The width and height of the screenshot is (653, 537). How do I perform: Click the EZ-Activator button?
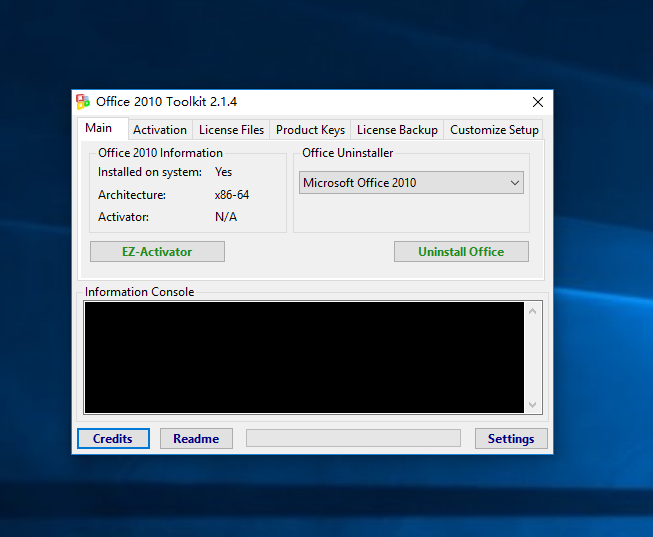(157, 252)
